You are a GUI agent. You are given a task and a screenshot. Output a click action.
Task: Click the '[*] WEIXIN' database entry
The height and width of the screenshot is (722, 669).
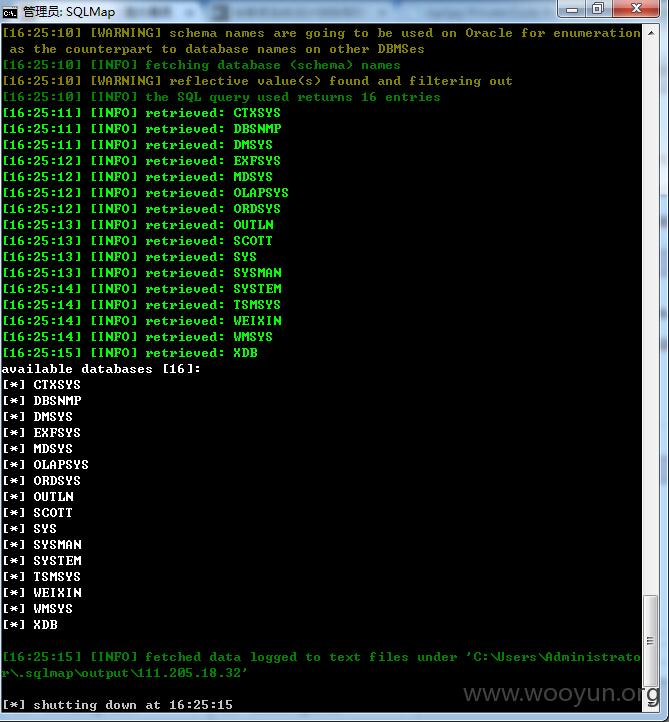(42, 593)
